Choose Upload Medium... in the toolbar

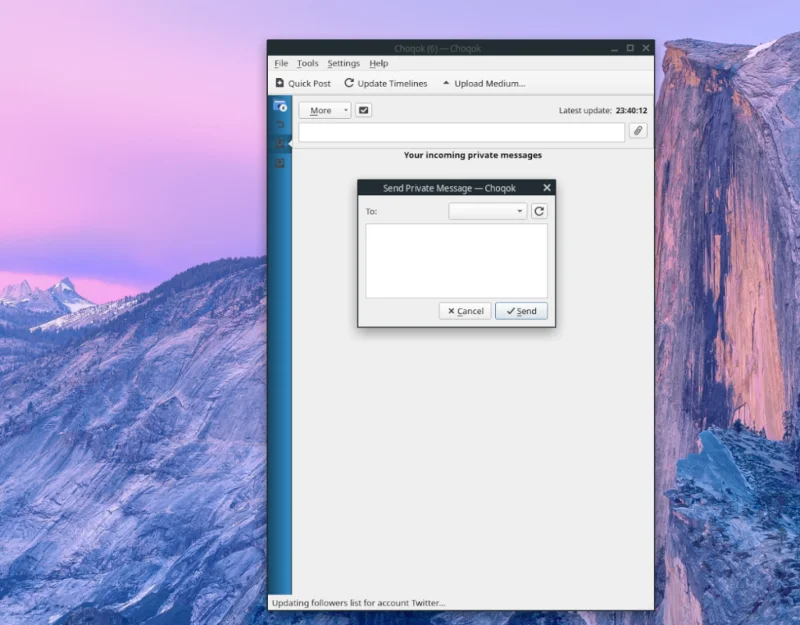(484, 83)
